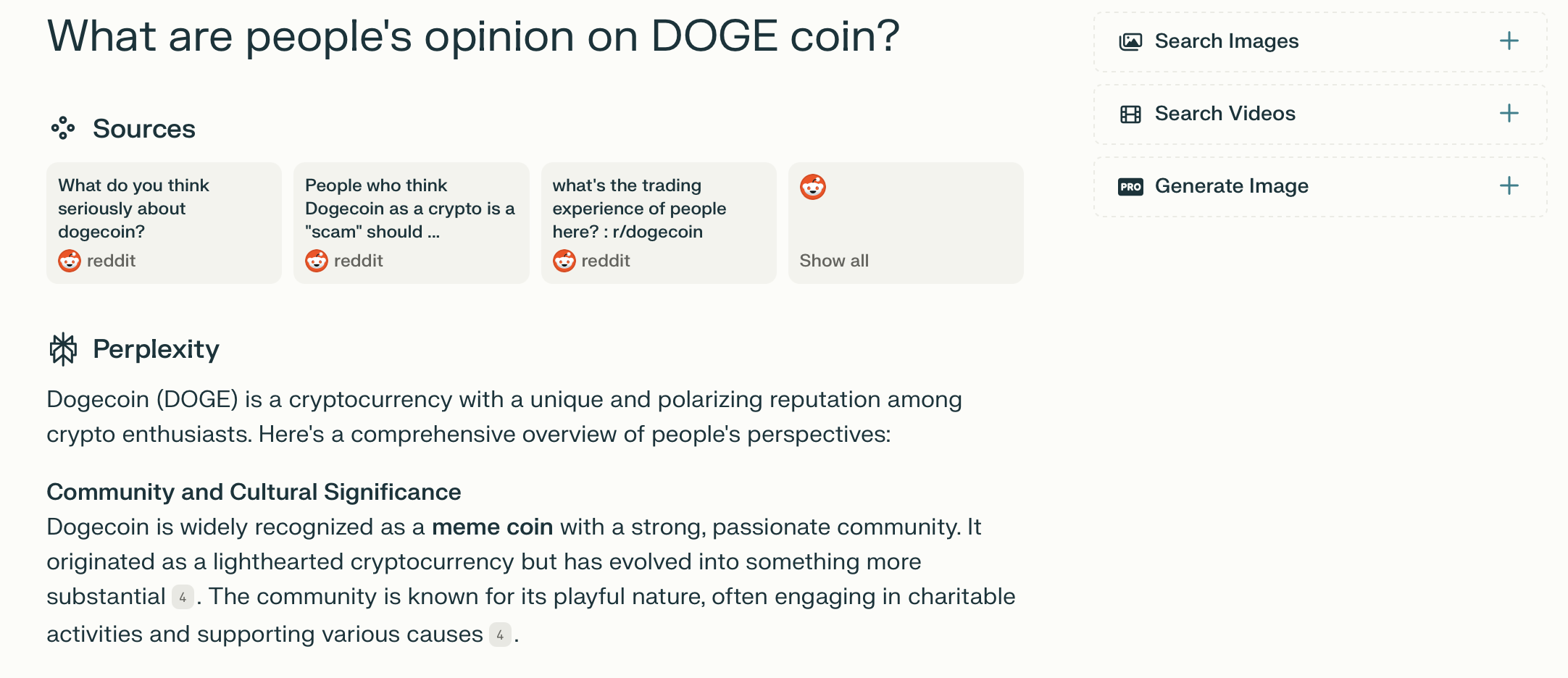Viewport: 1568px width, 678px height.
Task: Click the PRO badge icon
Action: (x=1130, y=186)
